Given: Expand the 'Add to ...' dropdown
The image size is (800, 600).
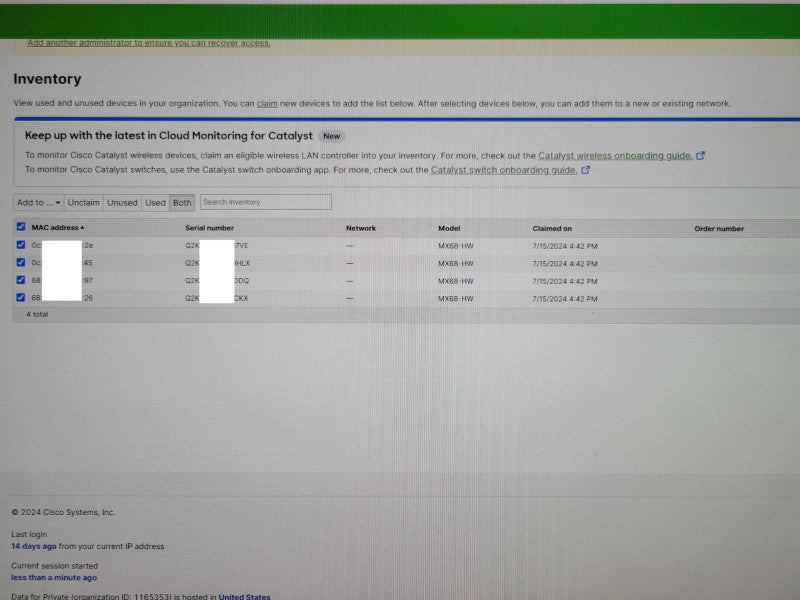Looking at the screenshot, I should (x=38, y=203).
